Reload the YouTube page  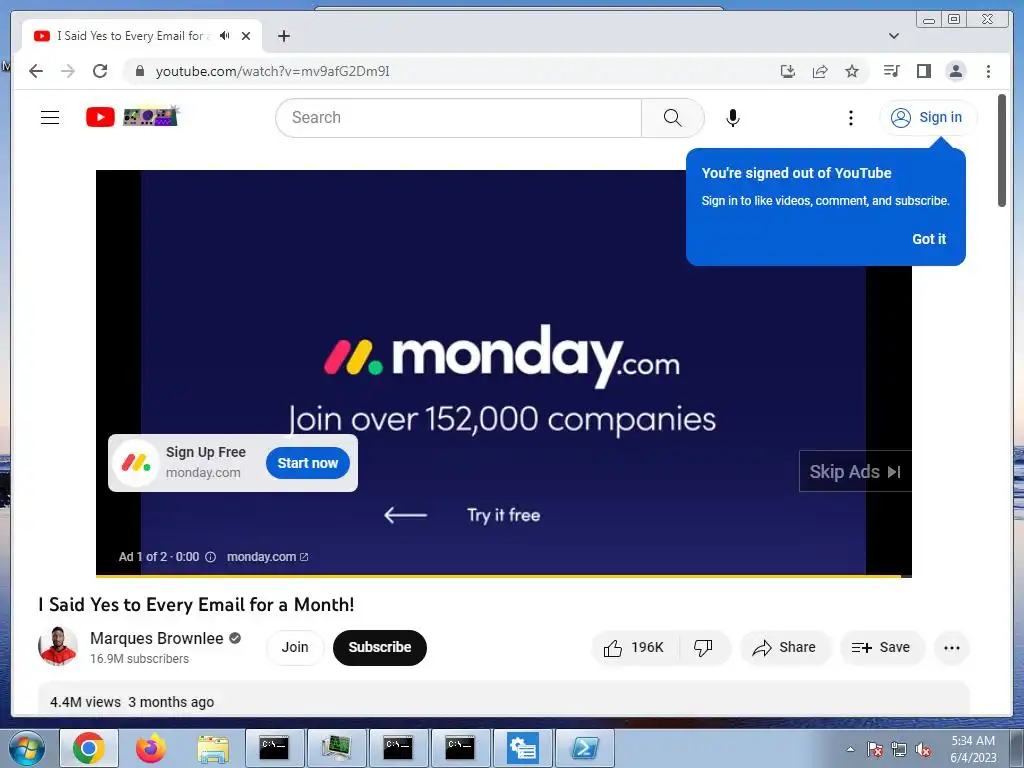[x=100, y=71]
